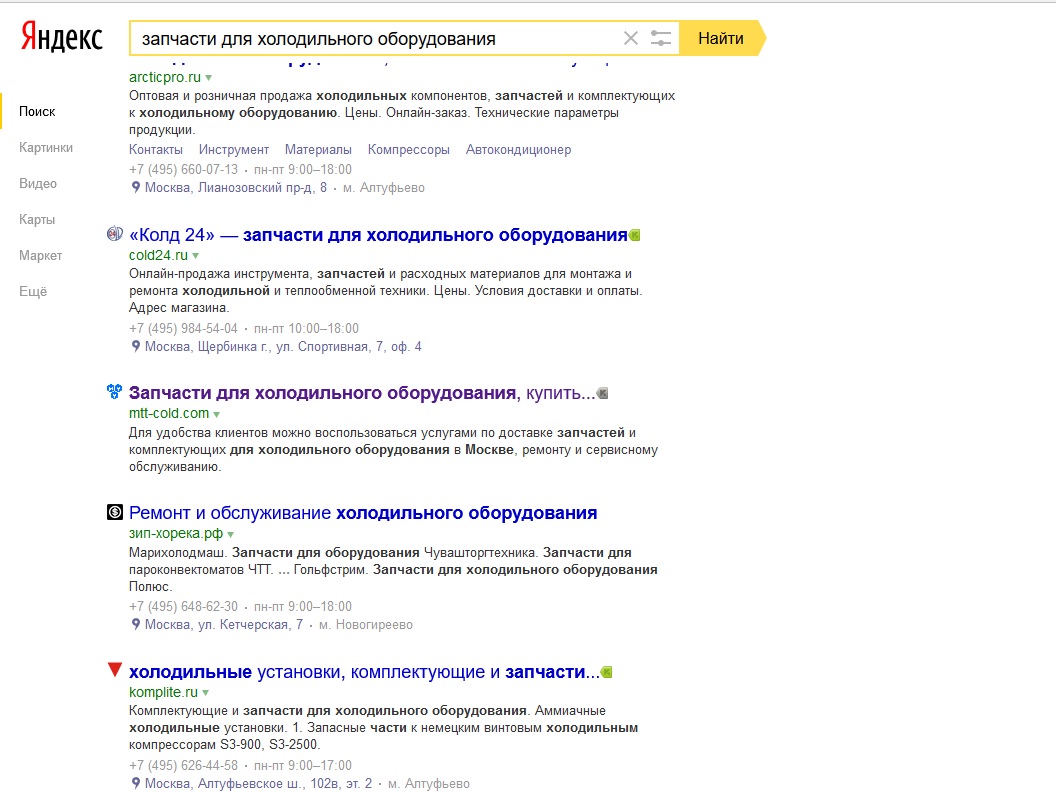
Task: Open the Компрессоры sitelink
Action: [409, 150]
